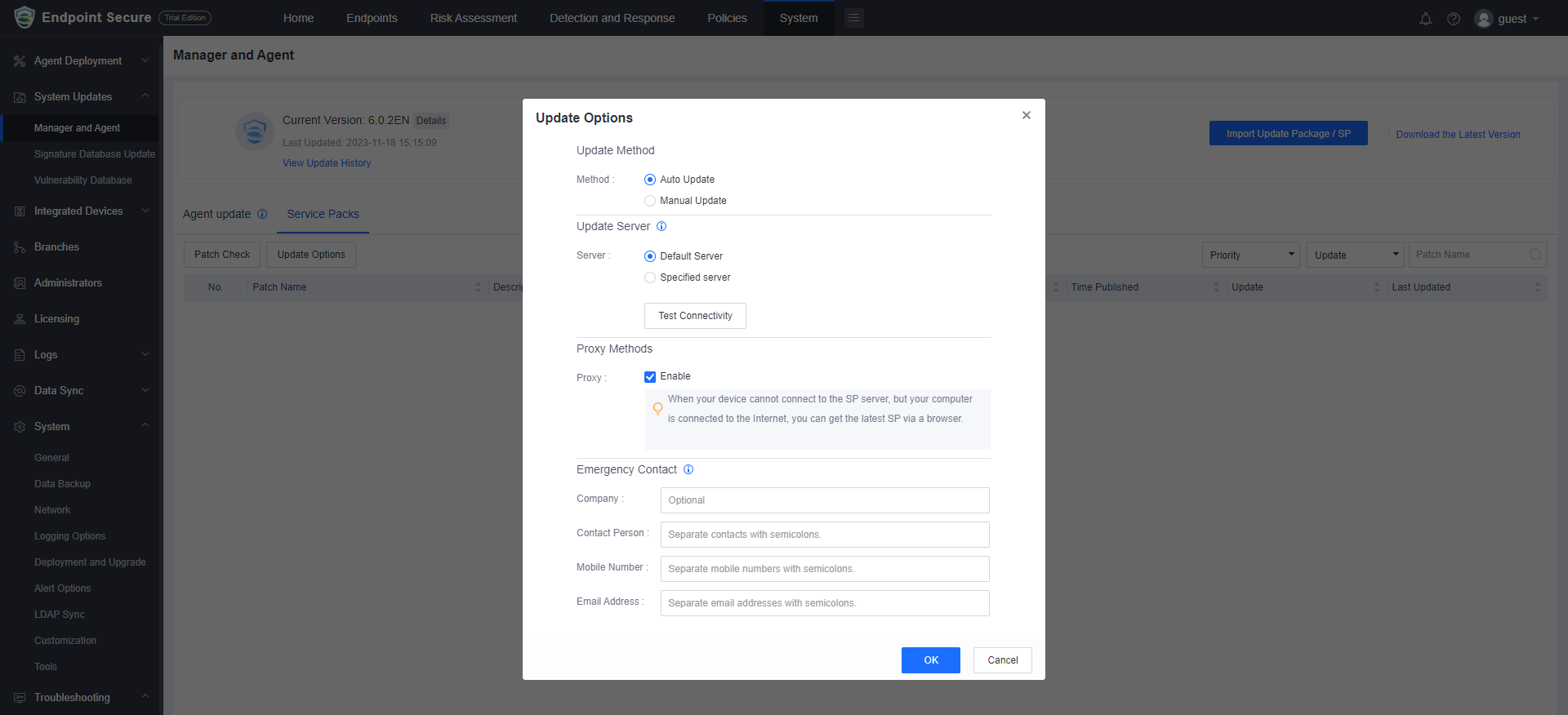Choose the Specified server radio option
This screenshot has width=1568, height=715.
[x=650, y=278]
